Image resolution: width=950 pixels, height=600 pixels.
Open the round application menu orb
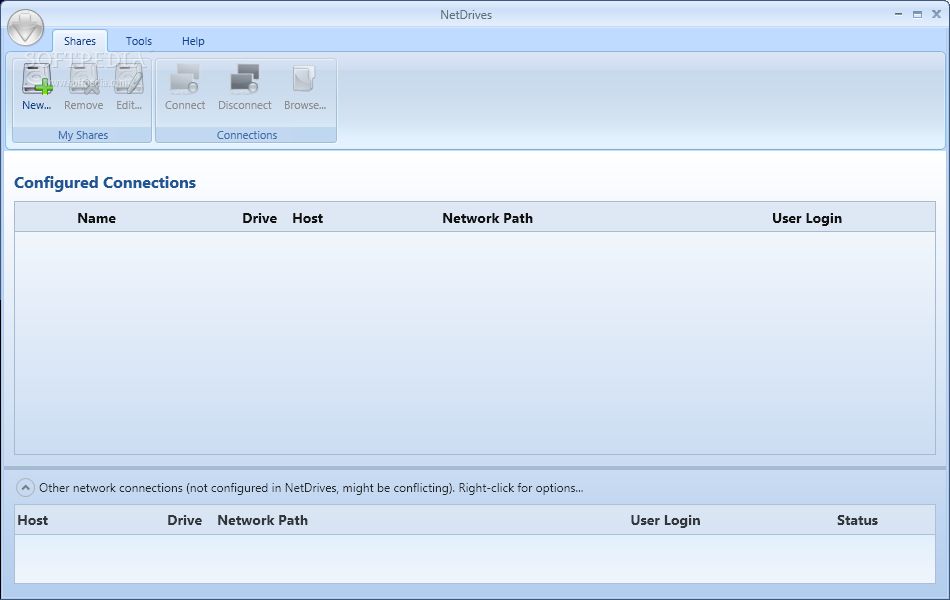tap(25, 27)
